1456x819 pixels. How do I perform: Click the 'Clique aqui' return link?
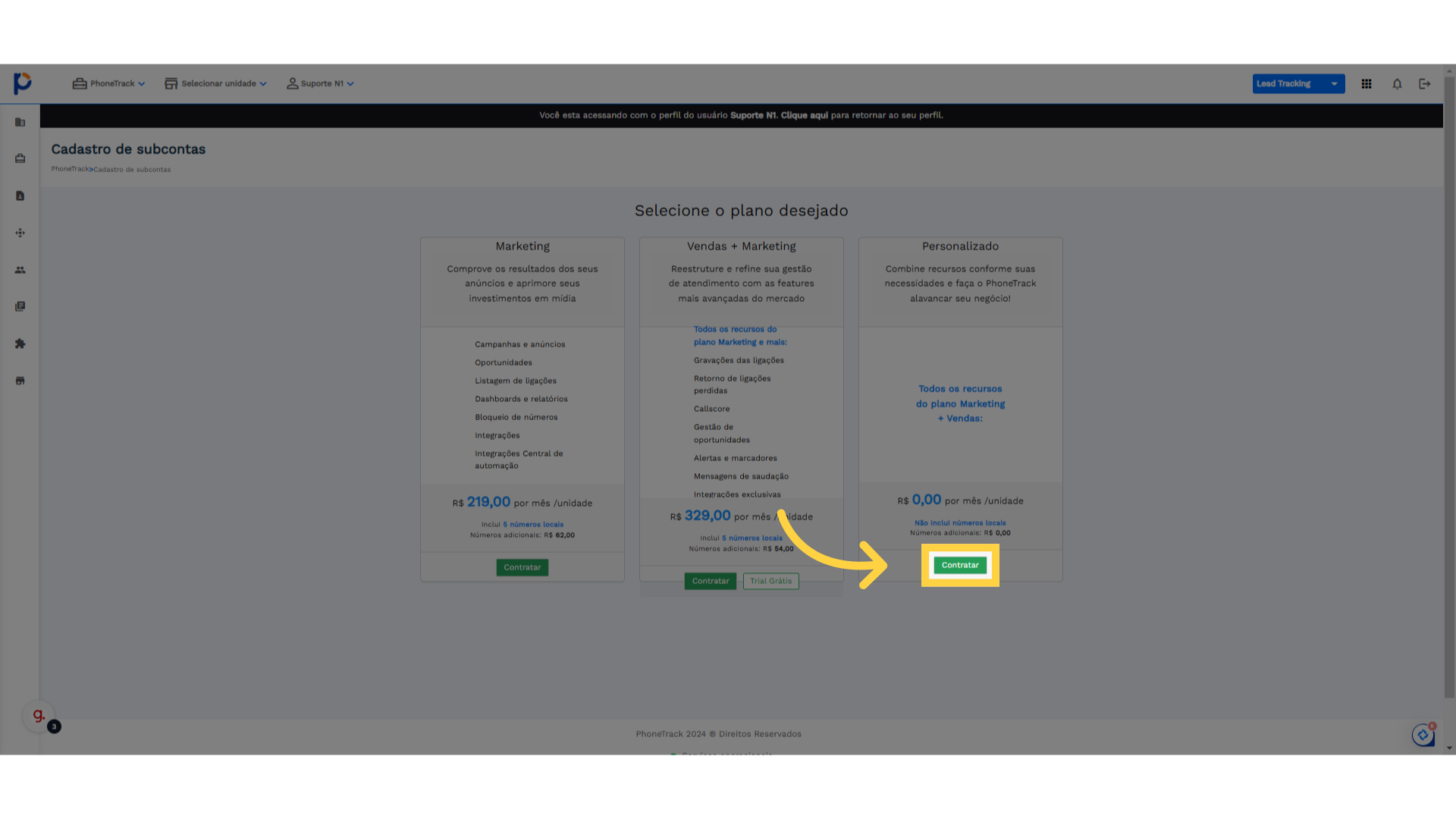[x=805, y=115]
